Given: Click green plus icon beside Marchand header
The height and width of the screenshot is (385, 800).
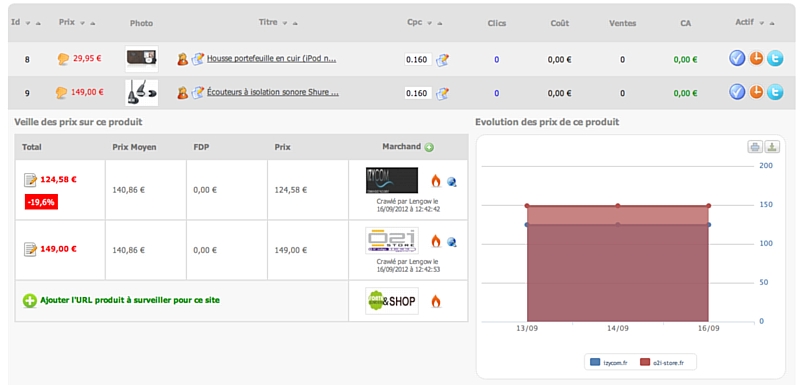Looking at the screenshot, I should click(x=429, y=147).
